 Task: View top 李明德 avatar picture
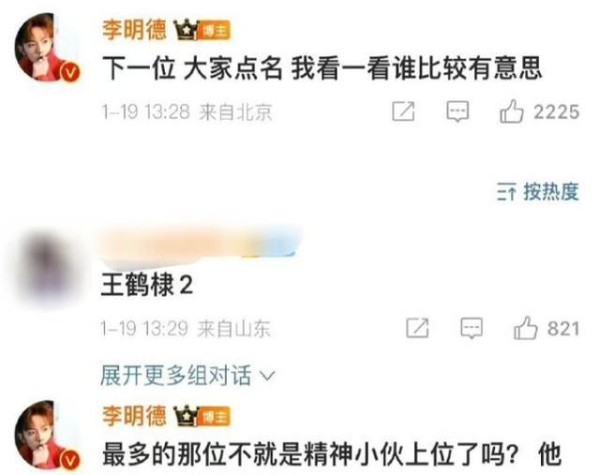pos(47,47)
